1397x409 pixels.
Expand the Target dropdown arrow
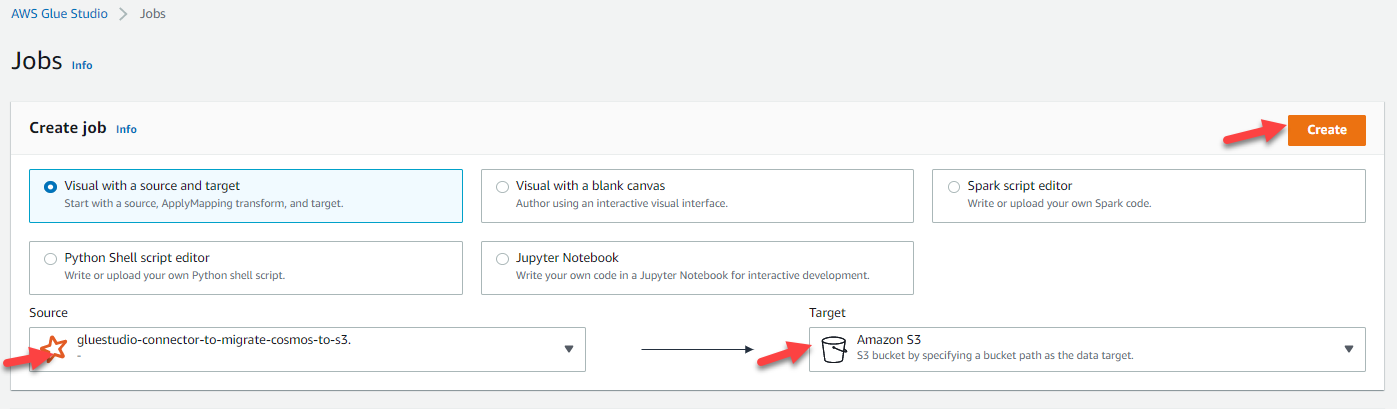(1349, 349)
